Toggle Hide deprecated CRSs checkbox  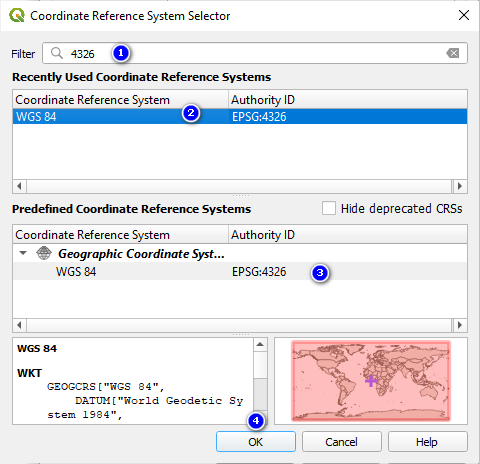coord(329,208)
